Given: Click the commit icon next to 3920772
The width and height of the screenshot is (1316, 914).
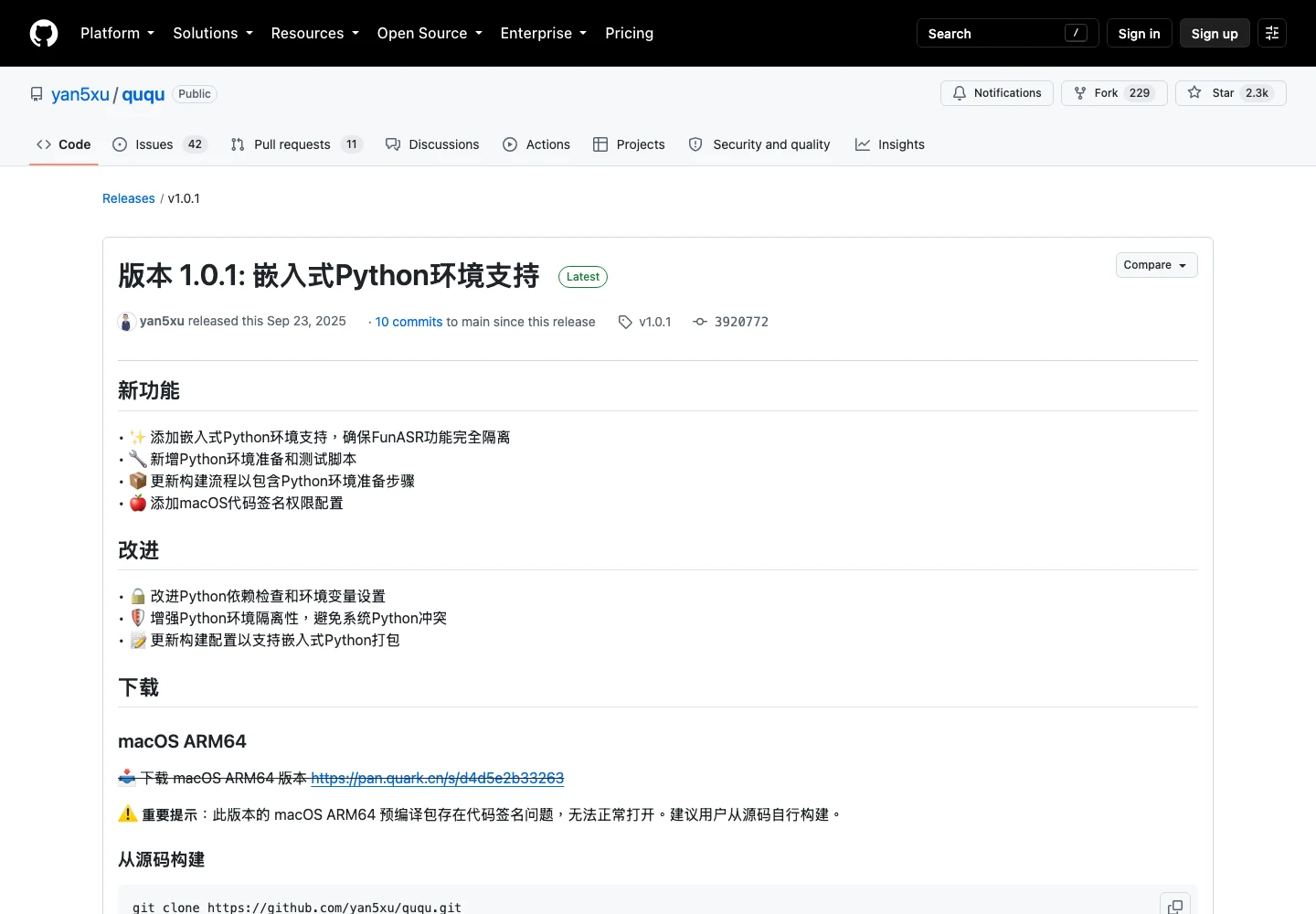Looking at the screenshot, I should point(700,322).
